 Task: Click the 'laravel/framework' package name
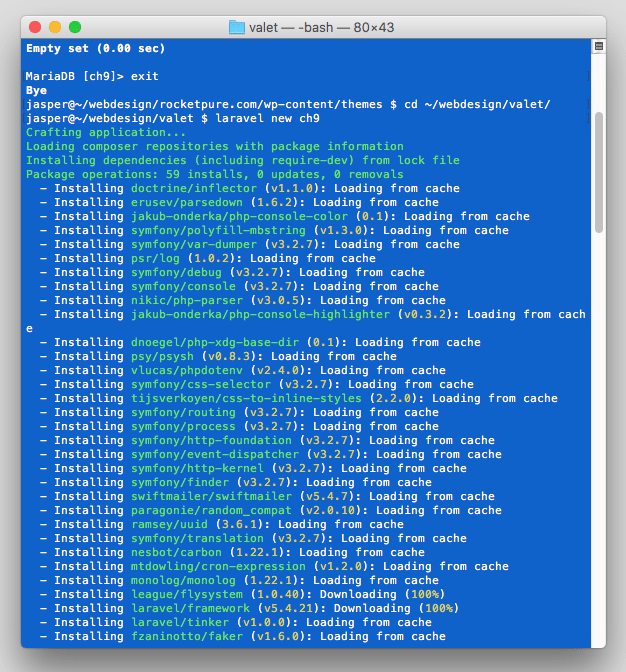(x=190, y=608)
